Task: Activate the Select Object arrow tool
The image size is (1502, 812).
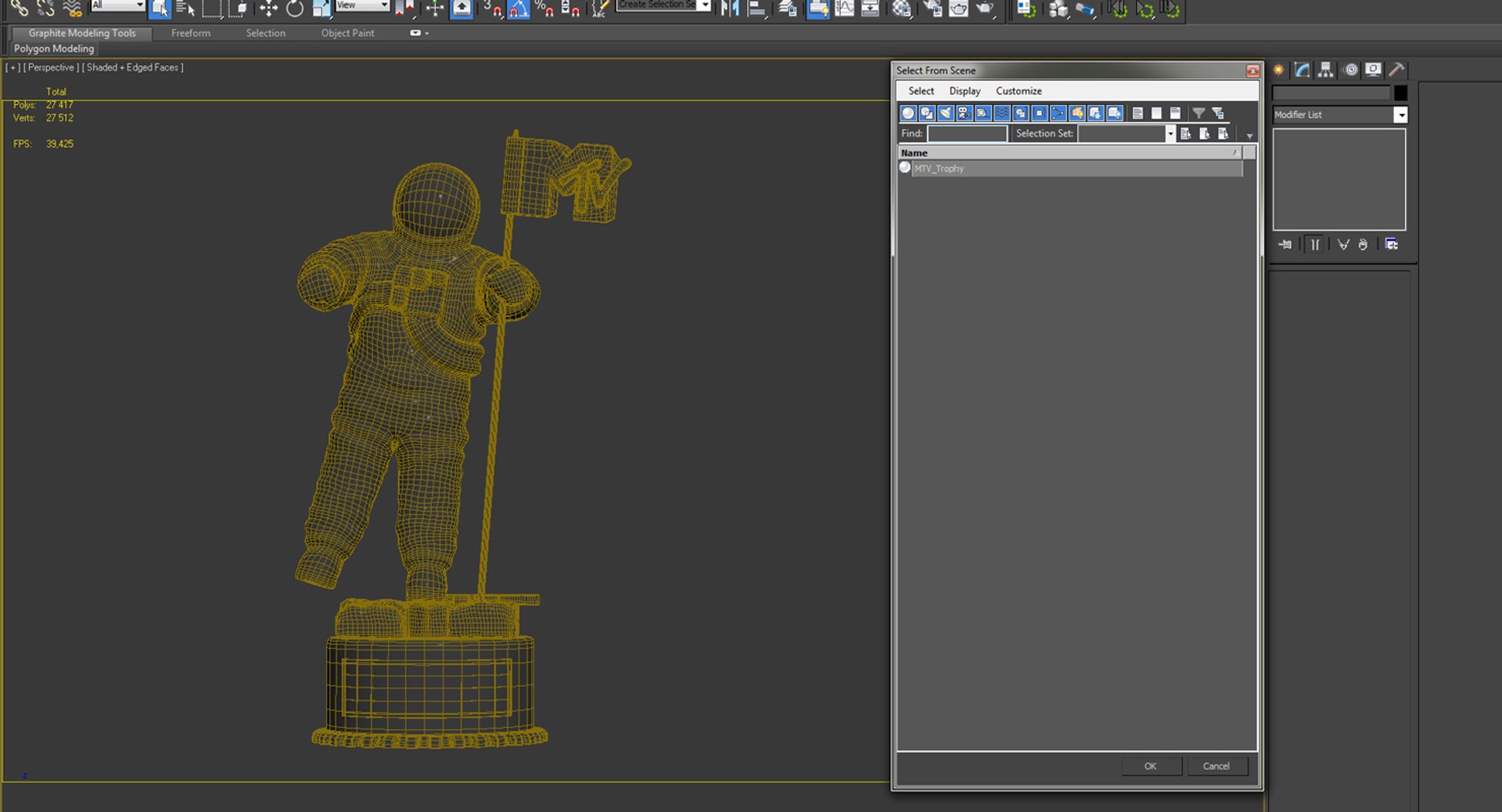Action: click(160, 9)
